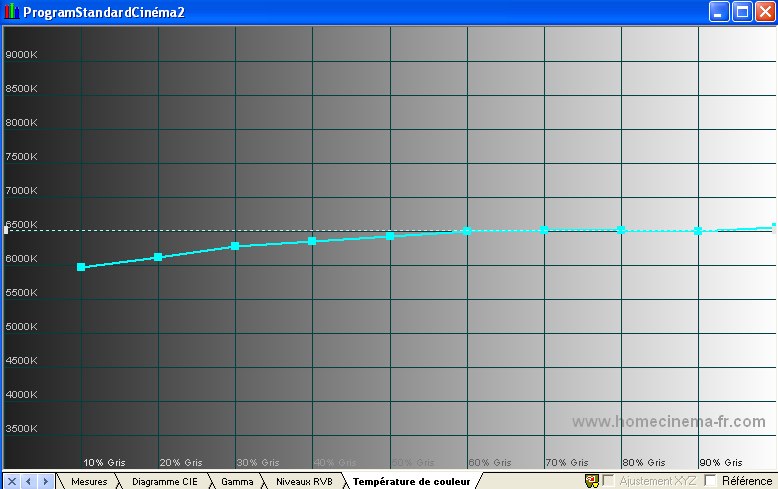Enable the Référence checkbox
This screenshot has height=489, width=778.
[711, 481]
